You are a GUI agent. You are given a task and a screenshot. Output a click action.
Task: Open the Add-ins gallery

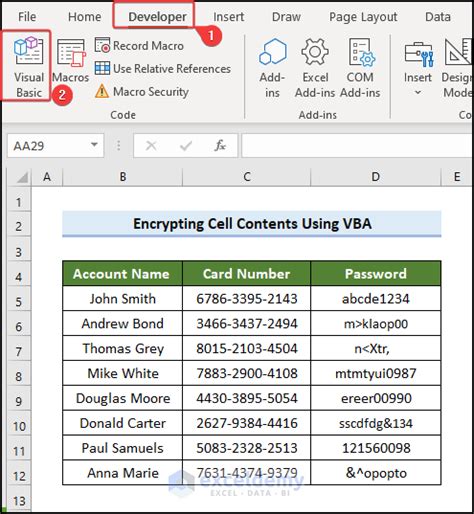pos(272,68)
